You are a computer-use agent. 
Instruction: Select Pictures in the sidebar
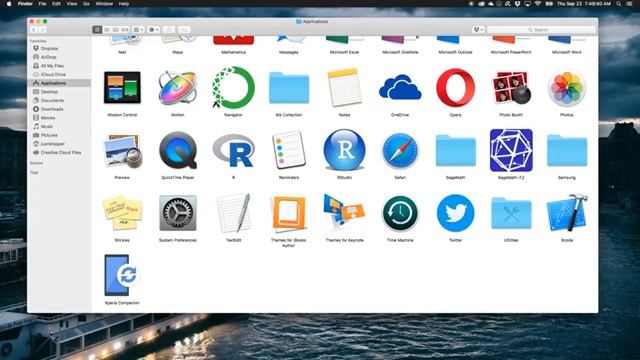click(49, 135)
